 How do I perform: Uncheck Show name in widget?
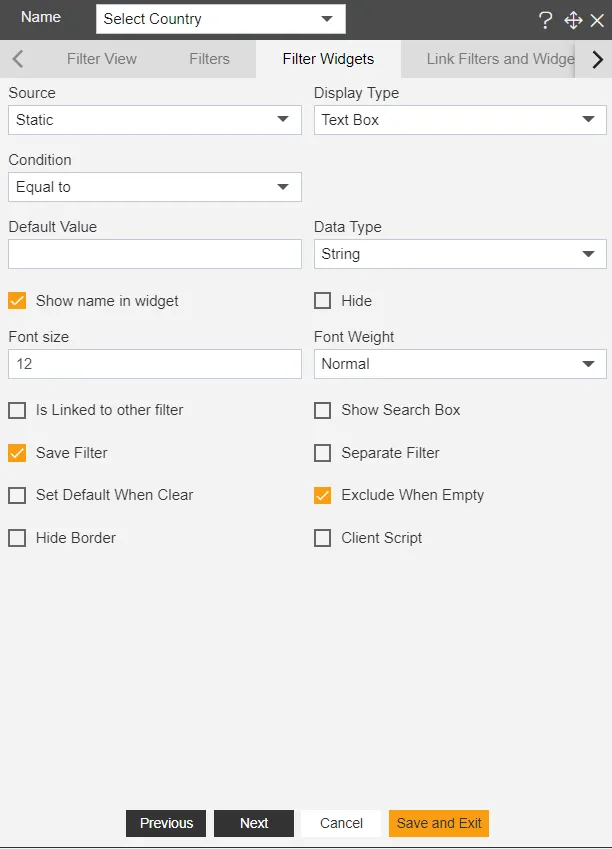coord(17,300)
